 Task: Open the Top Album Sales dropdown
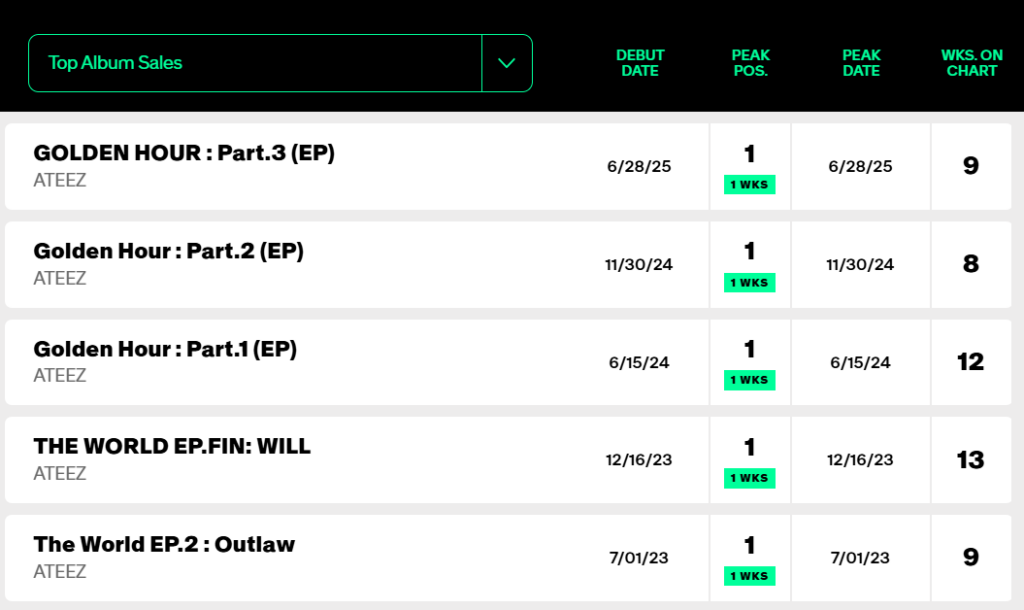point(255,63)
